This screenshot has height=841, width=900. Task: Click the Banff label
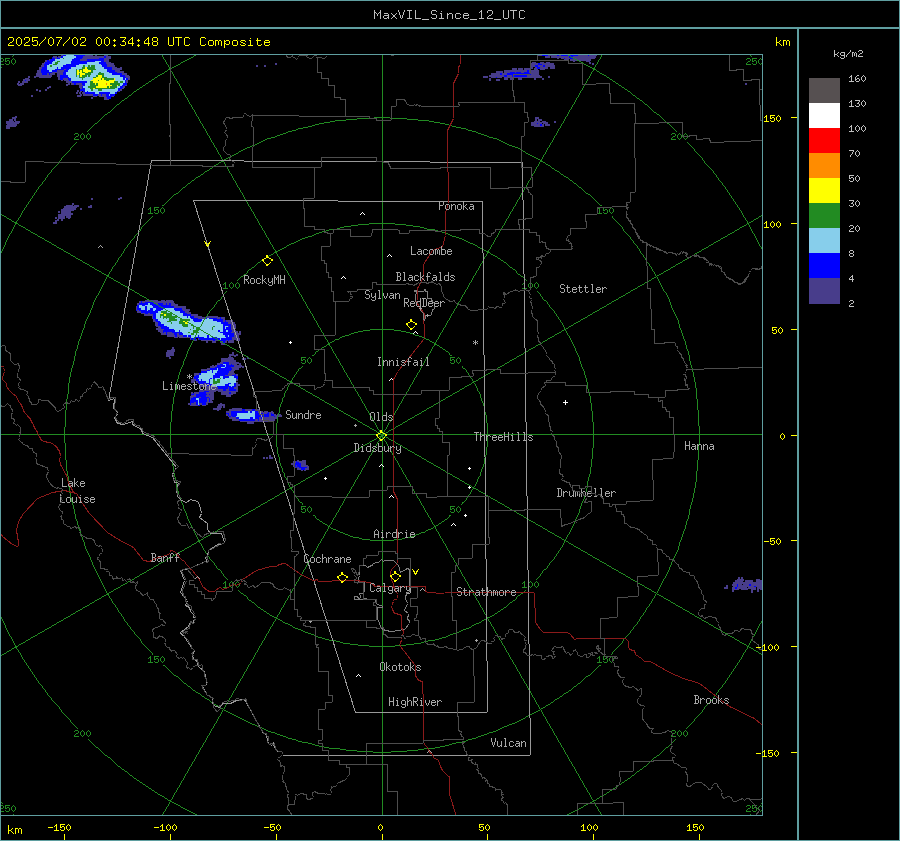point(165,557)
